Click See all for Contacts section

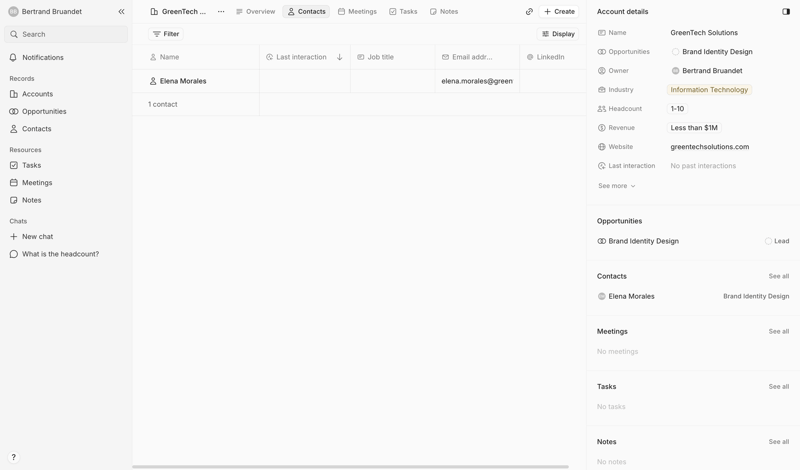pos(779,276)
